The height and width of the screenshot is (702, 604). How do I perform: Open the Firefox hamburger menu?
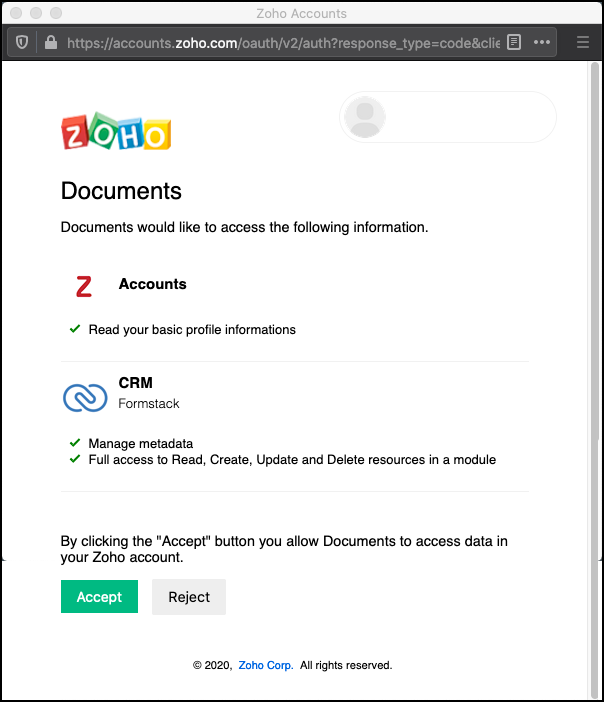coord(583,42)
